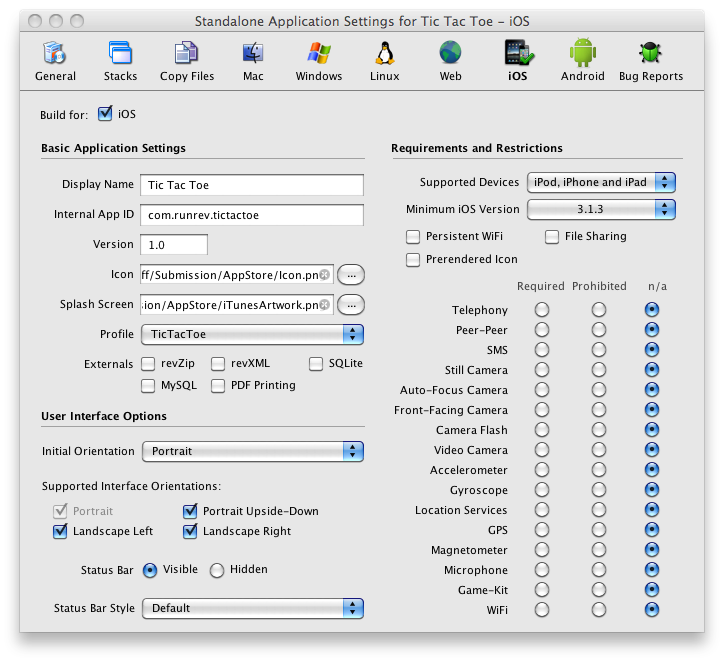Viewport: 724px width, 662px height.
Task: Set GPS to n/a
Action: click(652, 530)
